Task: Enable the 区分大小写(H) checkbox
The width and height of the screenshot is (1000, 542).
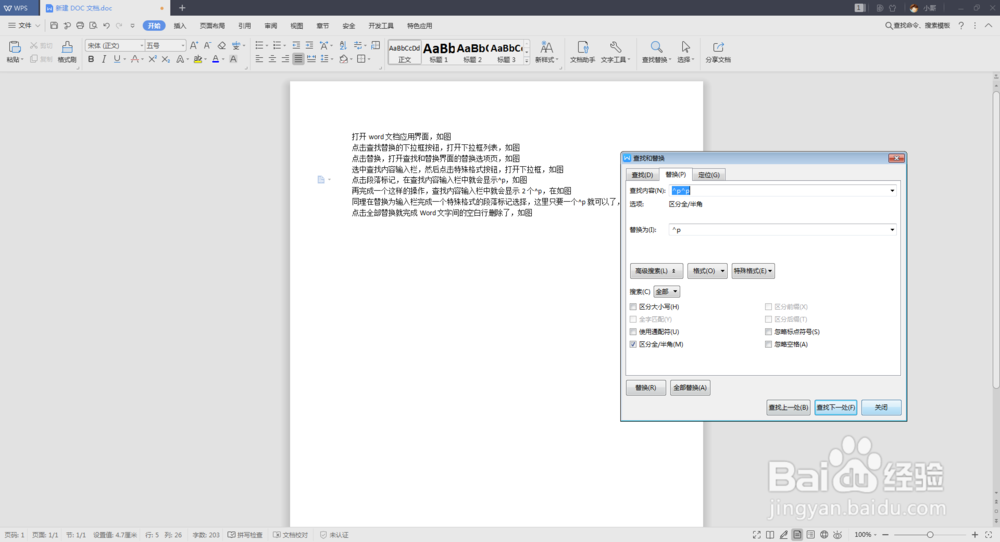Action: 633,307
